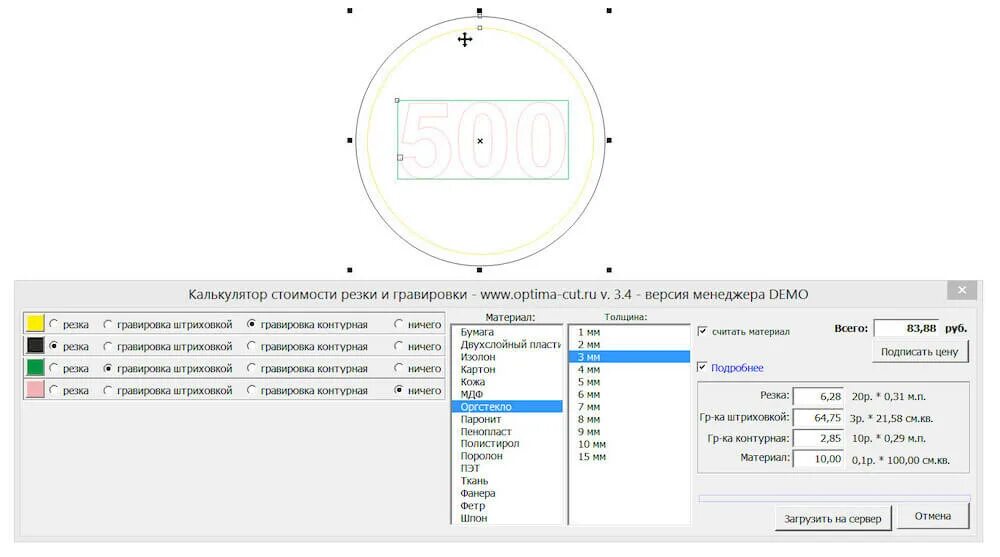1000x557 pixels.
Task: Close the calculator dialog
Action: point(962,290)
